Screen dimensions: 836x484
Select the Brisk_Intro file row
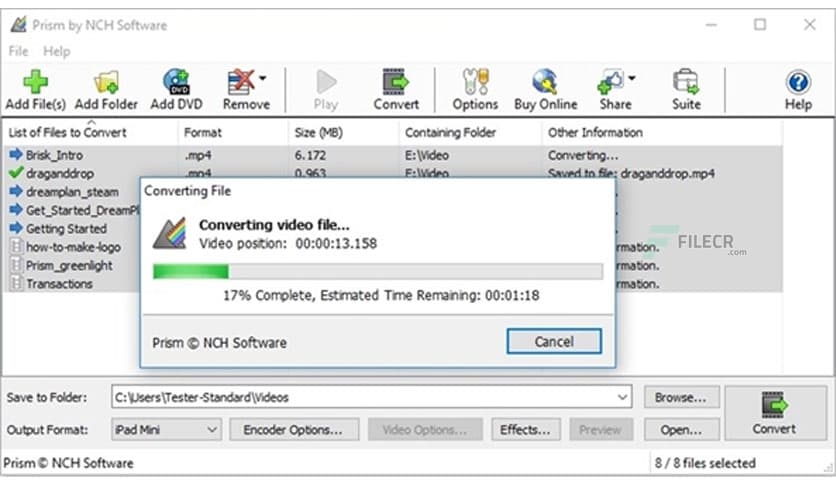tap(393, 155)
